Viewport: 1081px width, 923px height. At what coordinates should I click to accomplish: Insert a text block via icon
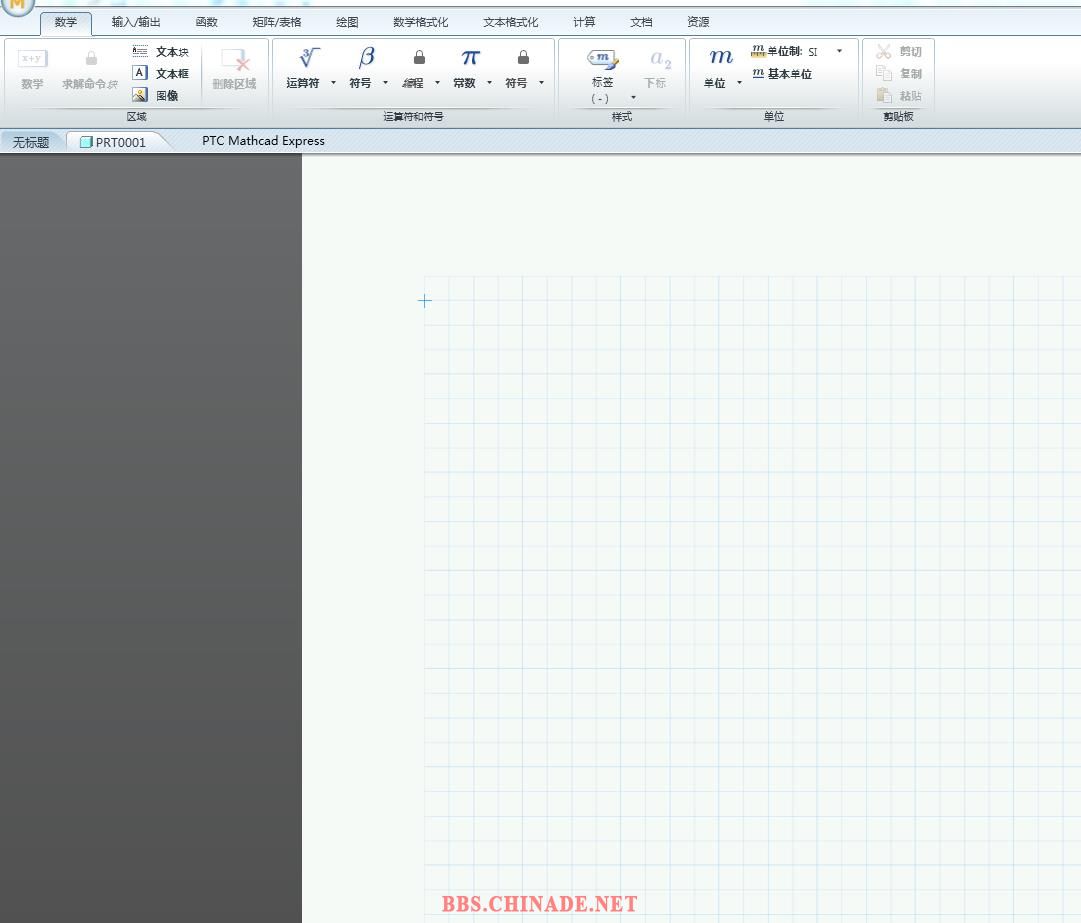(x=140, y=51)
